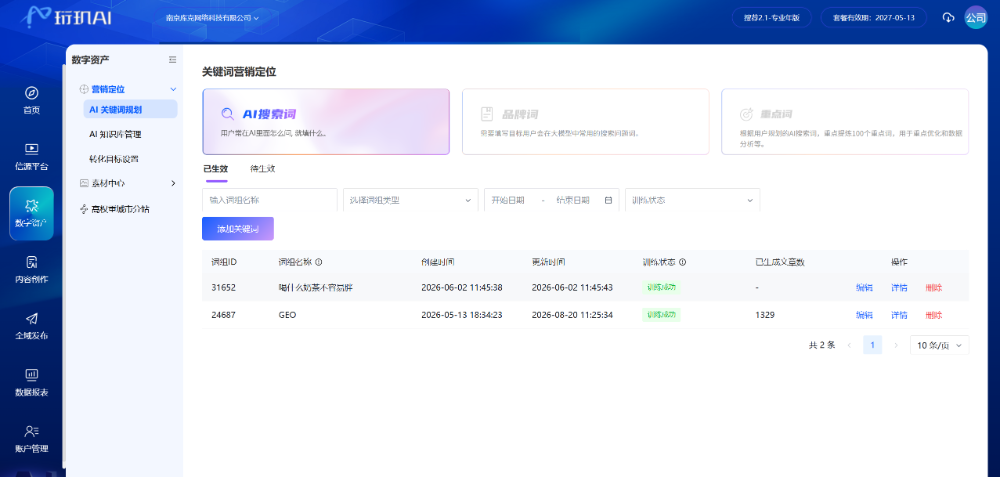Focus the 输入词组名称 search field
This screenshot has height=477, width=1000.
[270, 200]
